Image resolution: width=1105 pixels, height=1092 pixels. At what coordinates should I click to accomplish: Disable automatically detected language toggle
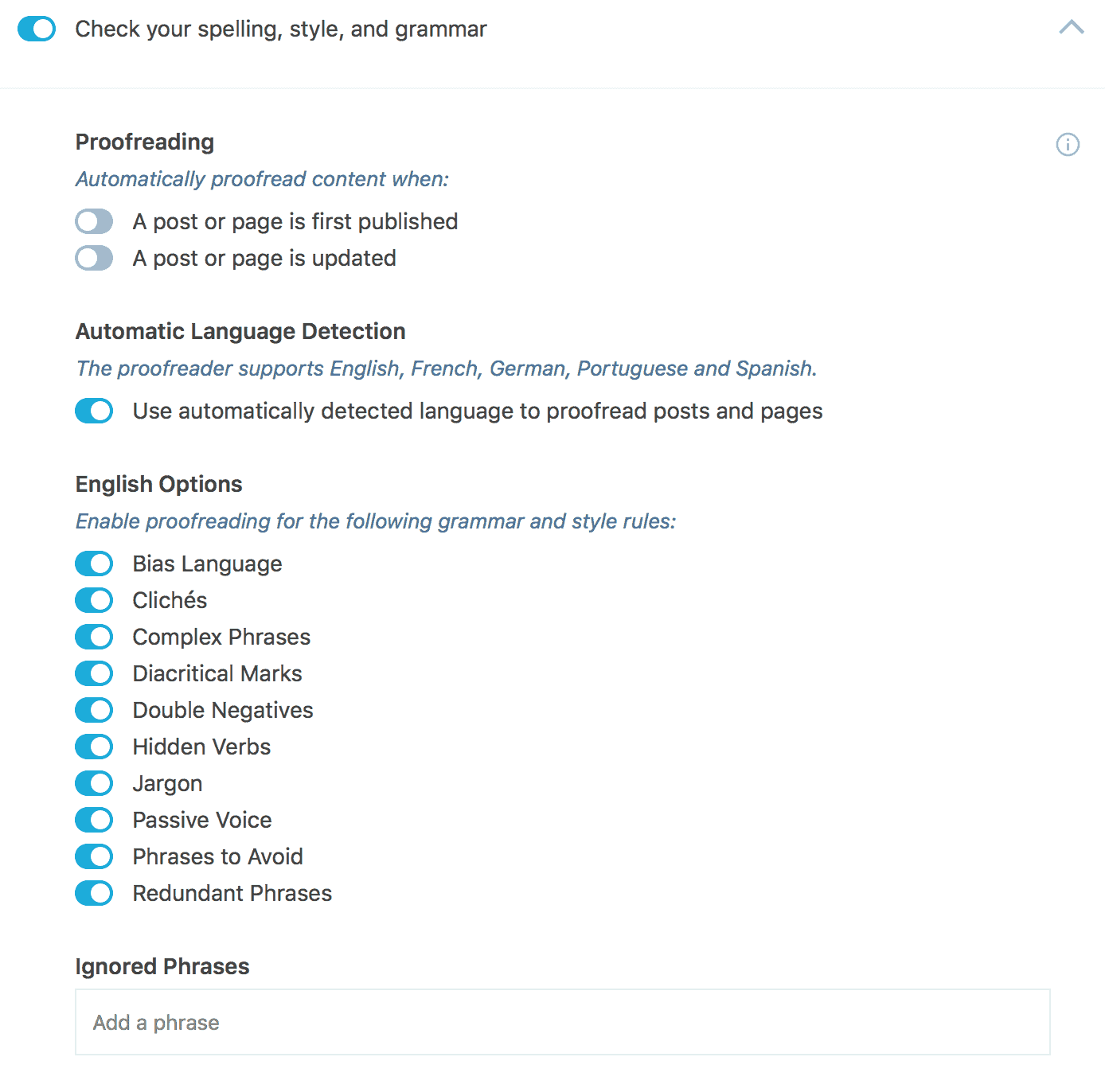click(x=94, y=411)
